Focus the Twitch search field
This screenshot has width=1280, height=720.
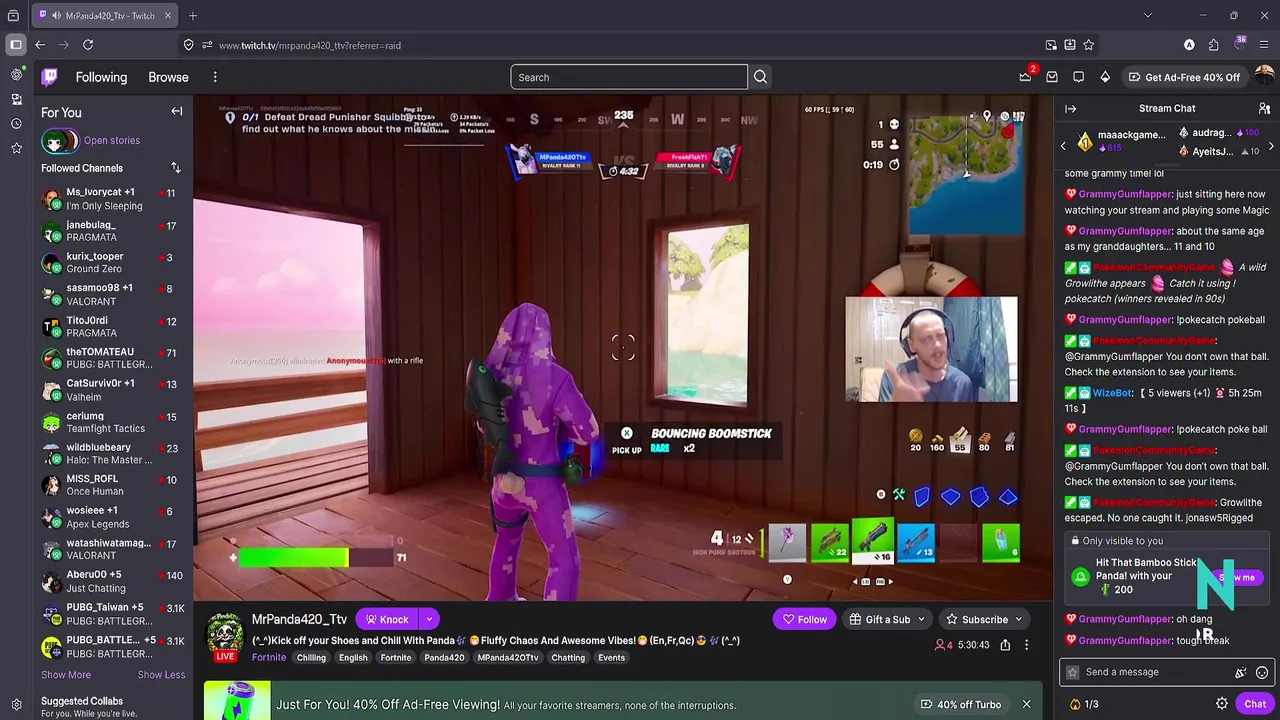point(629,77)
